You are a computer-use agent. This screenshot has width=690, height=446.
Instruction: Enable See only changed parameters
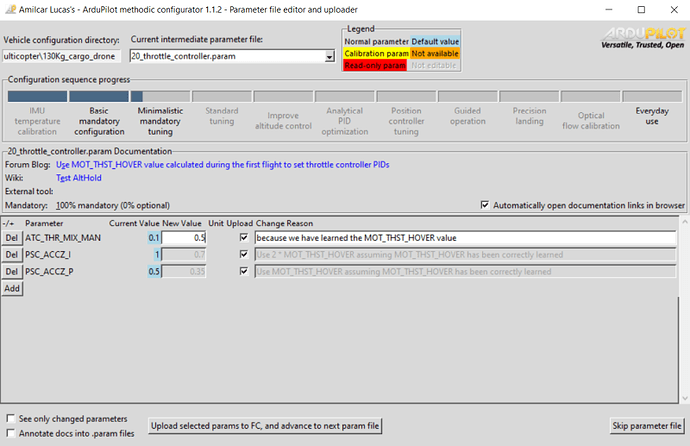coord(11,418)
